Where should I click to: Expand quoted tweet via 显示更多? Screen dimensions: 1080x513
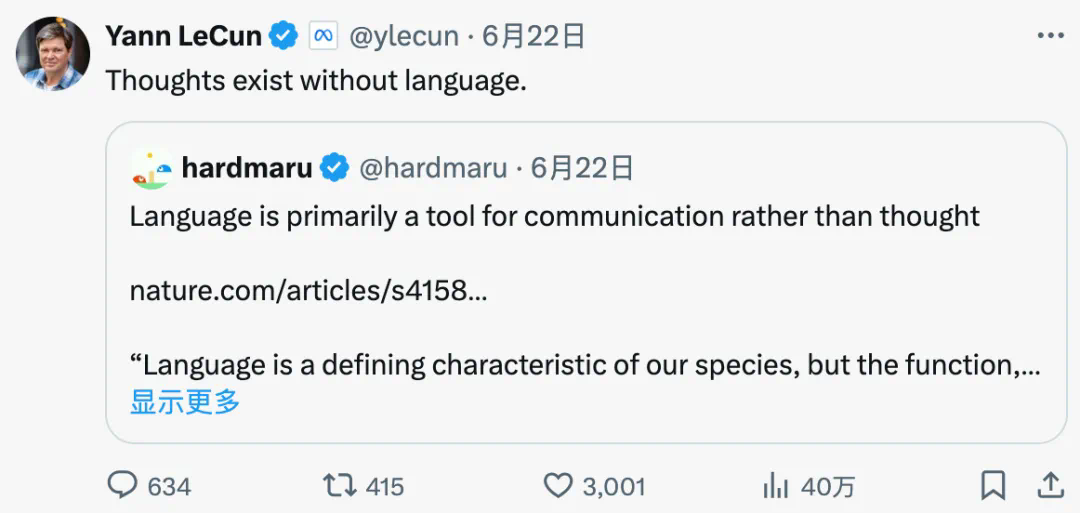185,402
